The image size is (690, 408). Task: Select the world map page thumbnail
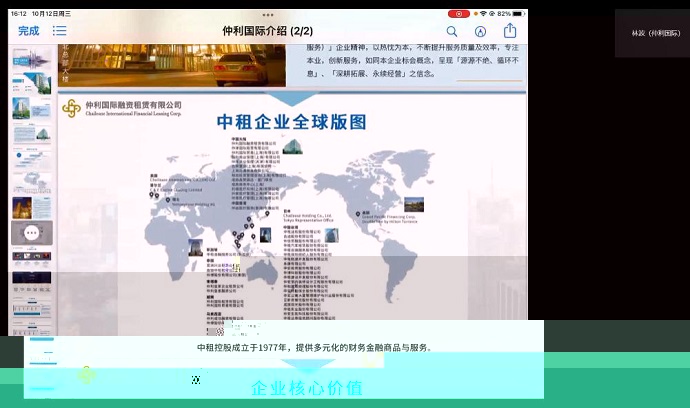(32, 183)
